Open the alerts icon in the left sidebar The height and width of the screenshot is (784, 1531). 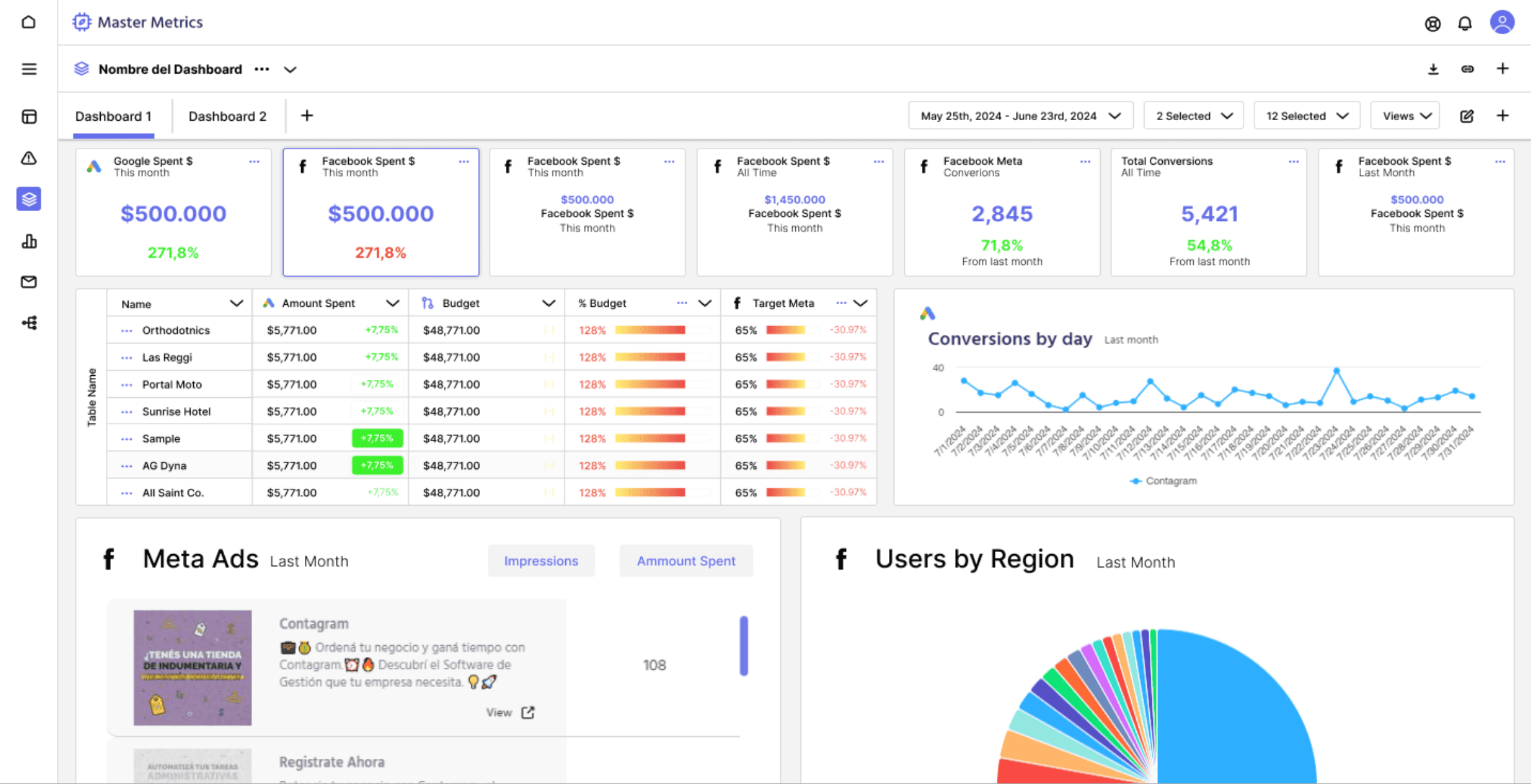[28, 158]
